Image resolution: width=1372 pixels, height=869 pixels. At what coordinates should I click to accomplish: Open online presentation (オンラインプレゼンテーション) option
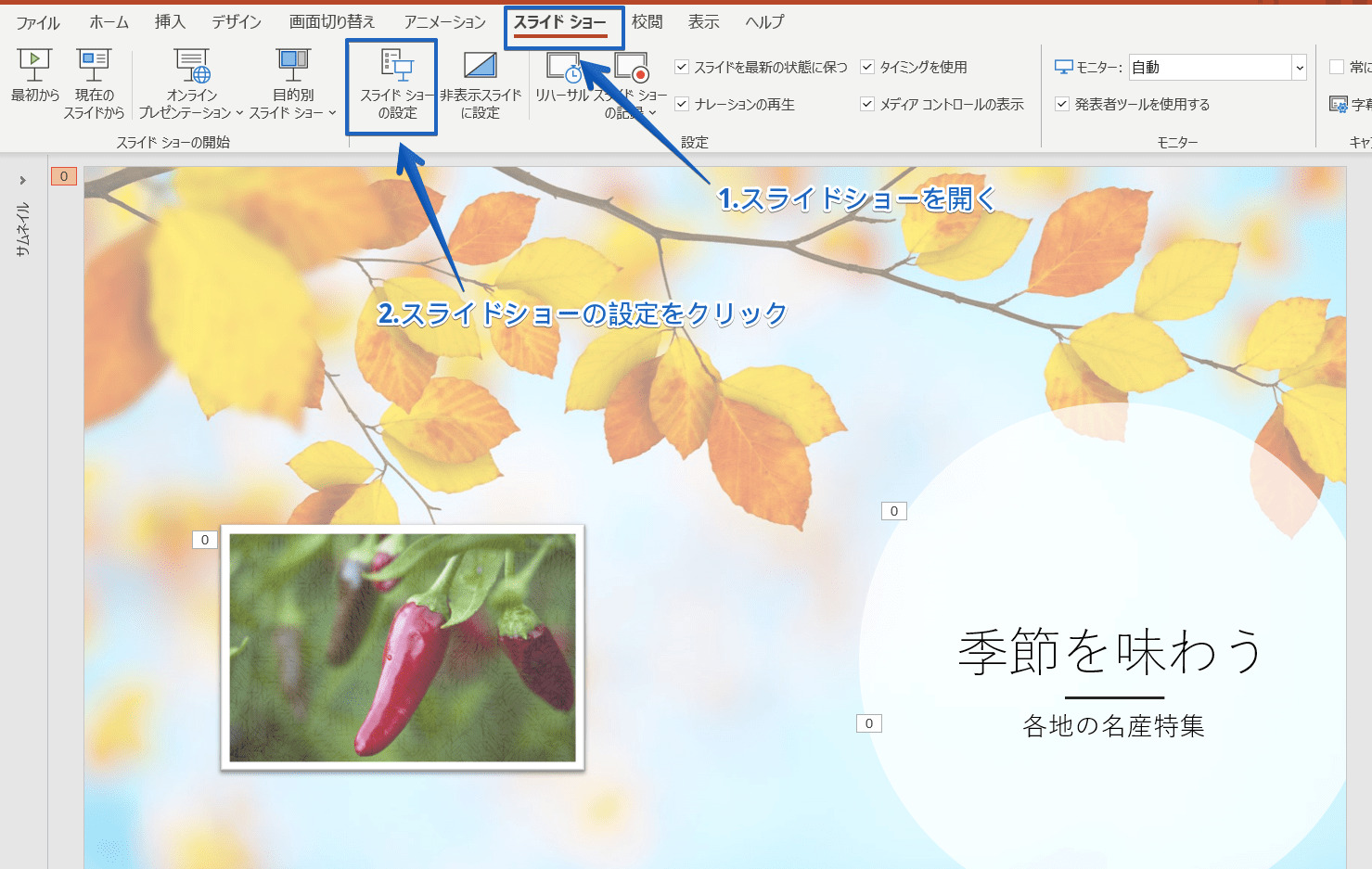click(x=192, y=83)
